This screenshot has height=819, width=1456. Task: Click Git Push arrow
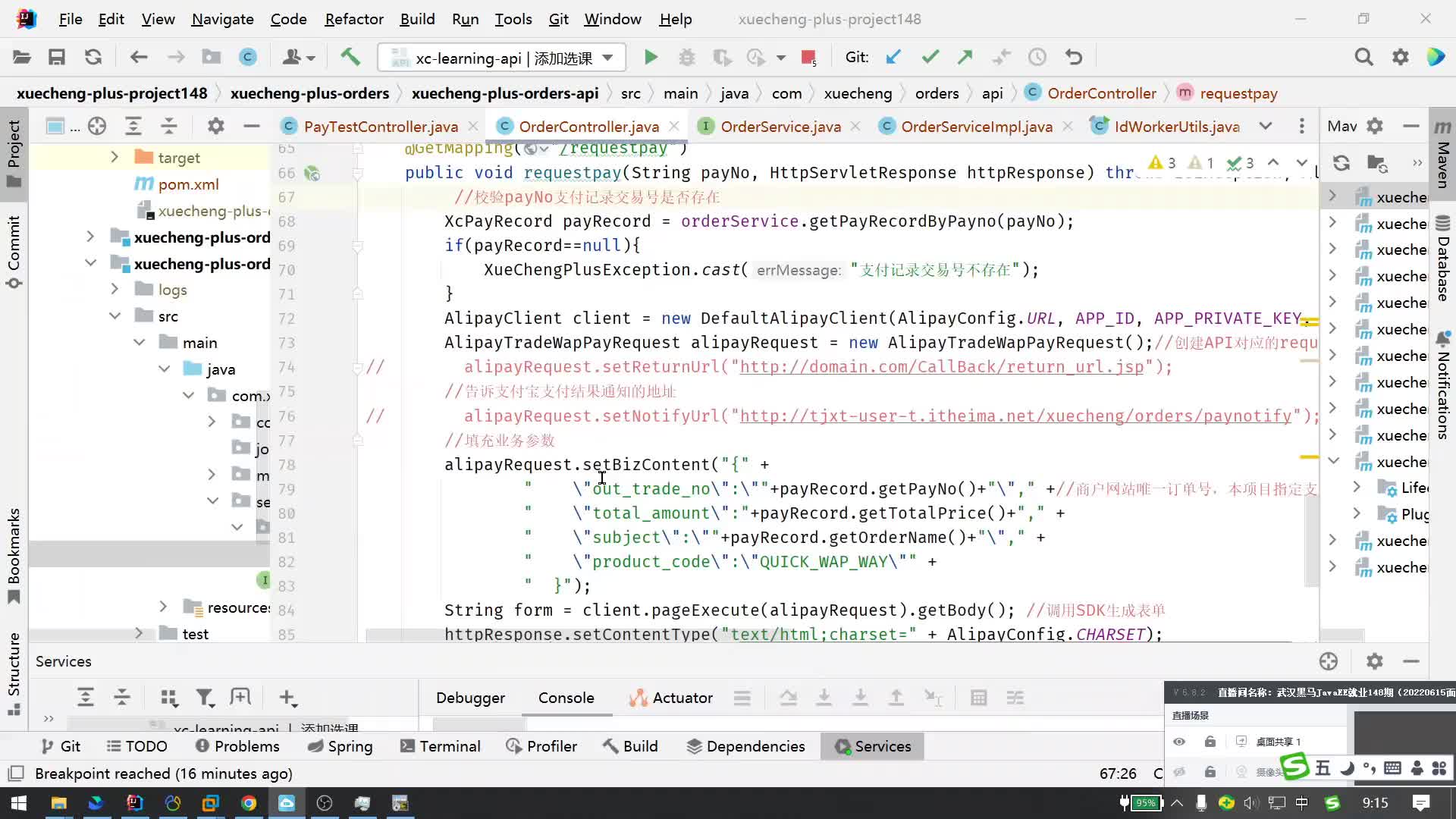[965, 57]
